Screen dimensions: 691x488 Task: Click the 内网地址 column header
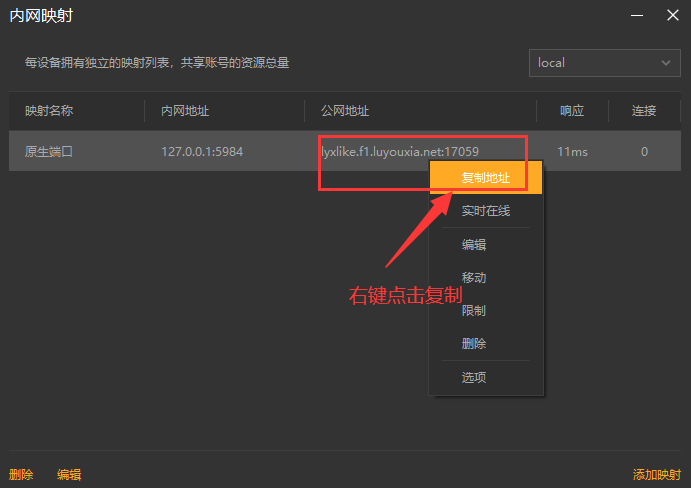tap(185, 111)
